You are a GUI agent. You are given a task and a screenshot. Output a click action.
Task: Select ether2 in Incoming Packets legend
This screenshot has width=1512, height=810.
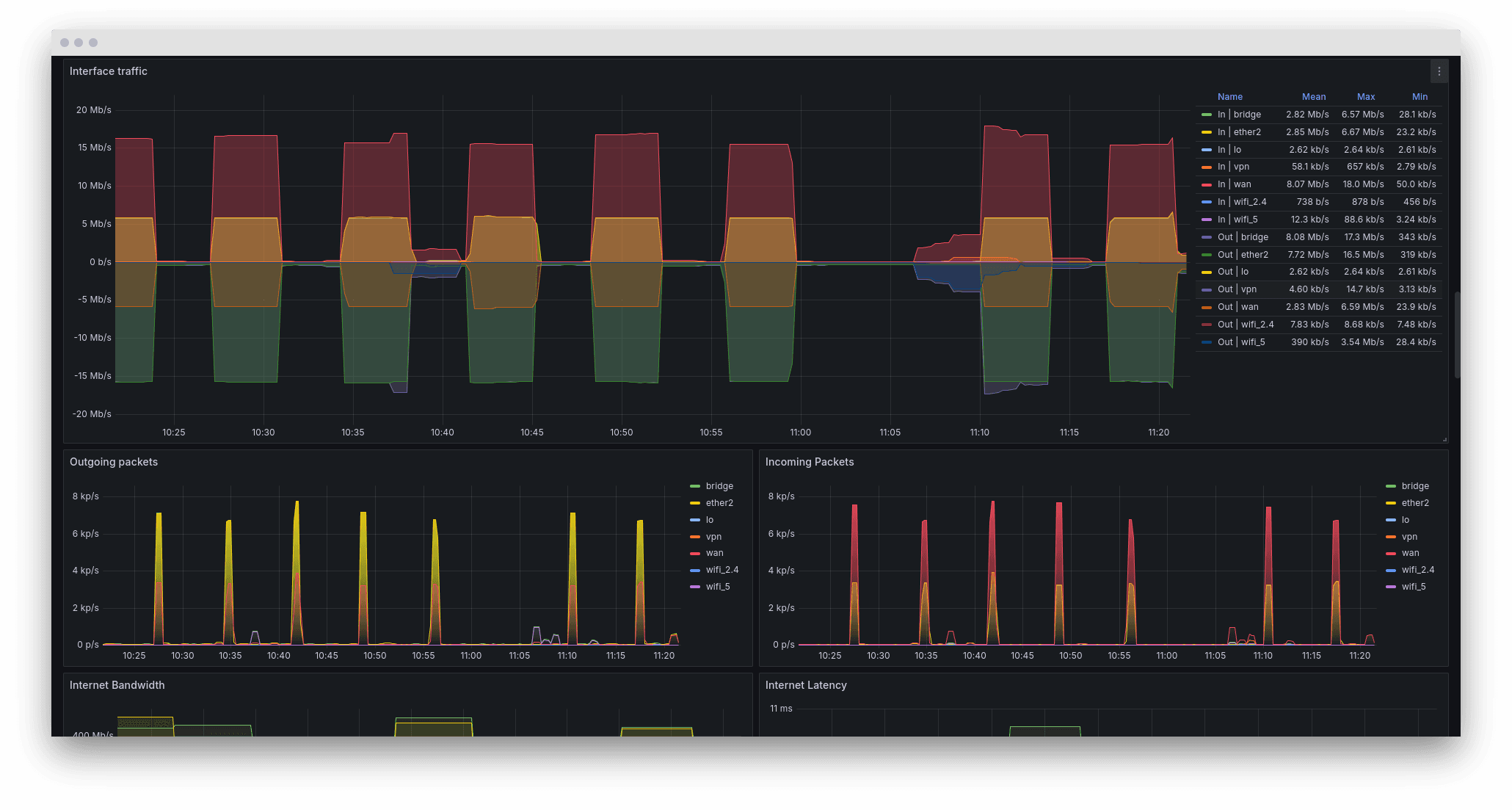(x=1415, y=503)
